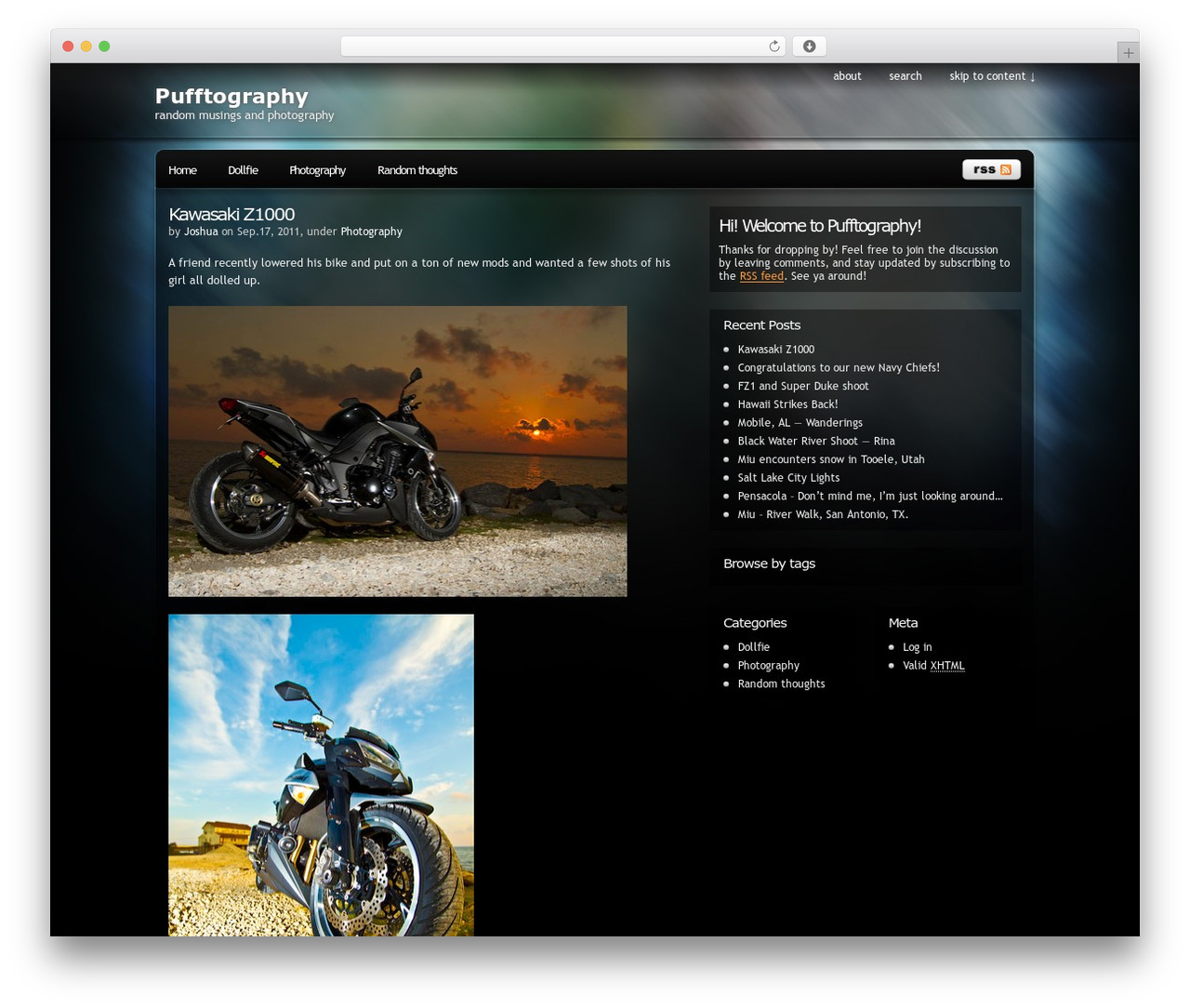Image resolution: width=1190 pixels, height=1008 pixels.
Task: Click the about link at top
Action: click(847, 76)
